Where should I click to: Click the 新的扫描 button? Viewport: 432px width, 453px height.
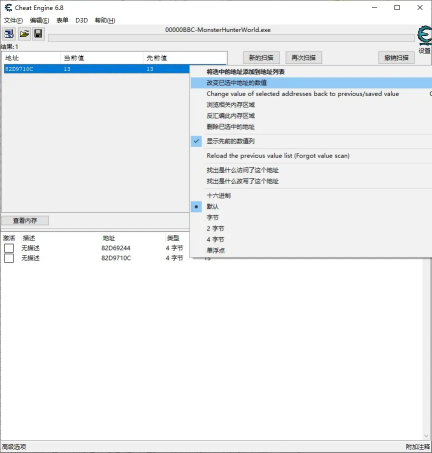coord(261,58)
